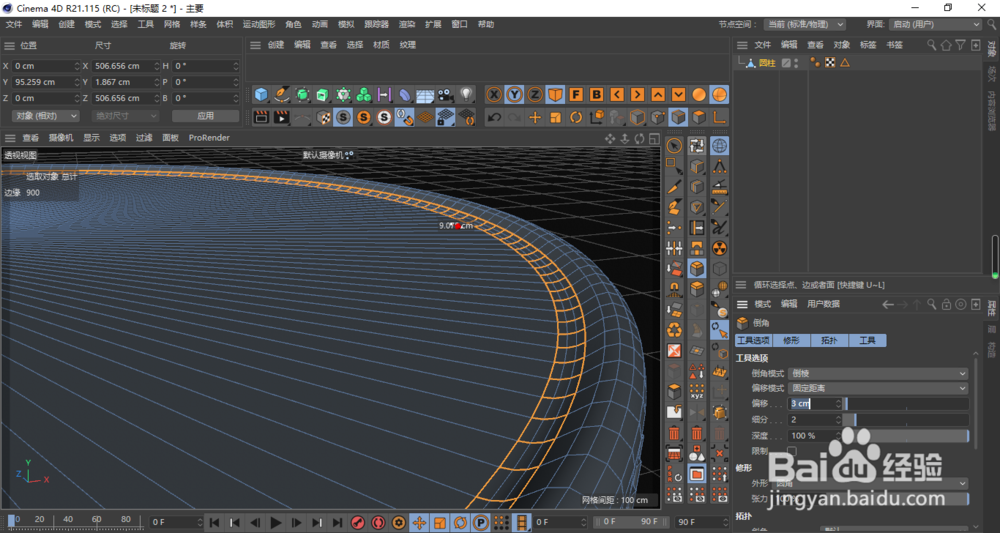Click the record keyframe red button
Image resolution: width=1000 pixels, height=533 pixels.
click(358, 523)
